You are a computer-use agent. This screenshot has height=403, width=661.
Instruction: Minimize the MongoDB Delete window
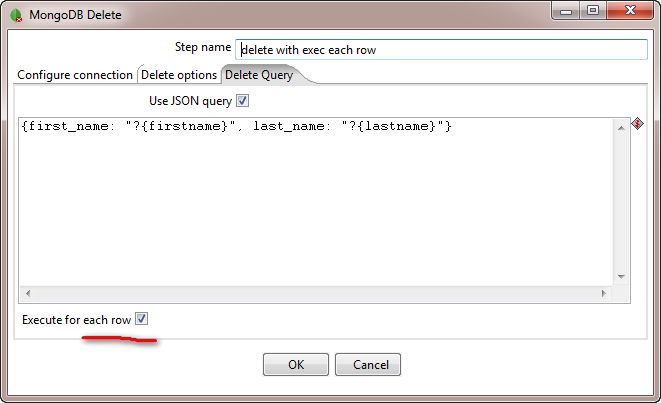pyautogui.click(x=566, y=11)
